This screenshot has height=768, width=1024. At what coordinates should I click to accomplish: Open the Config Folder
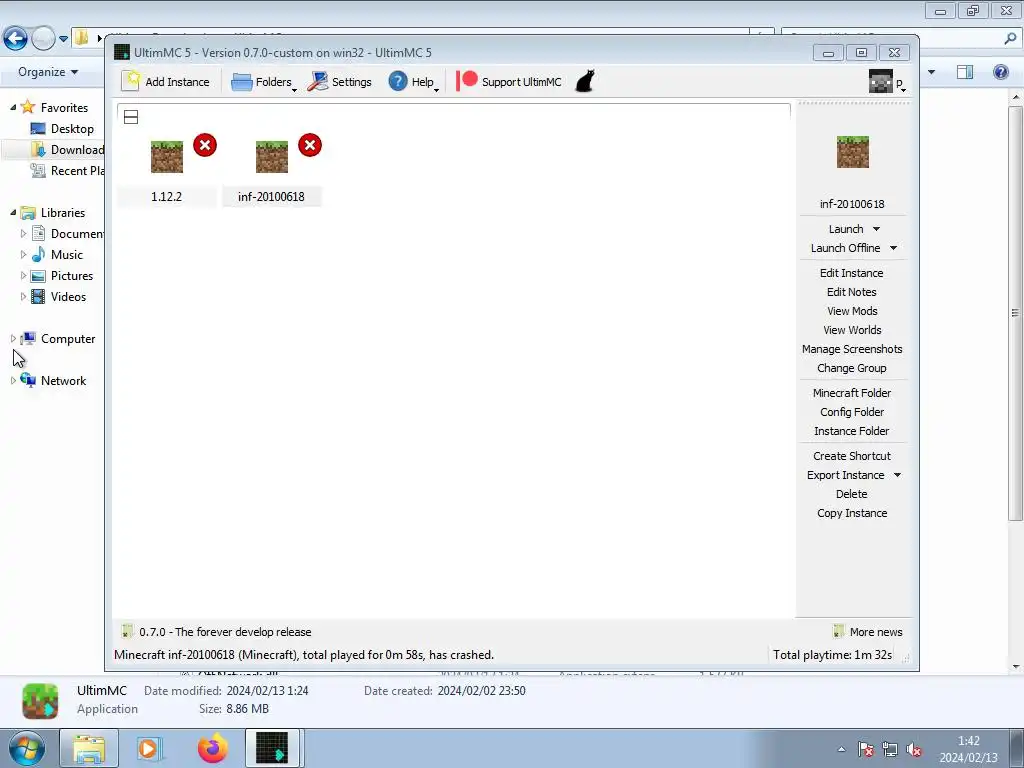tap(852, 412)
